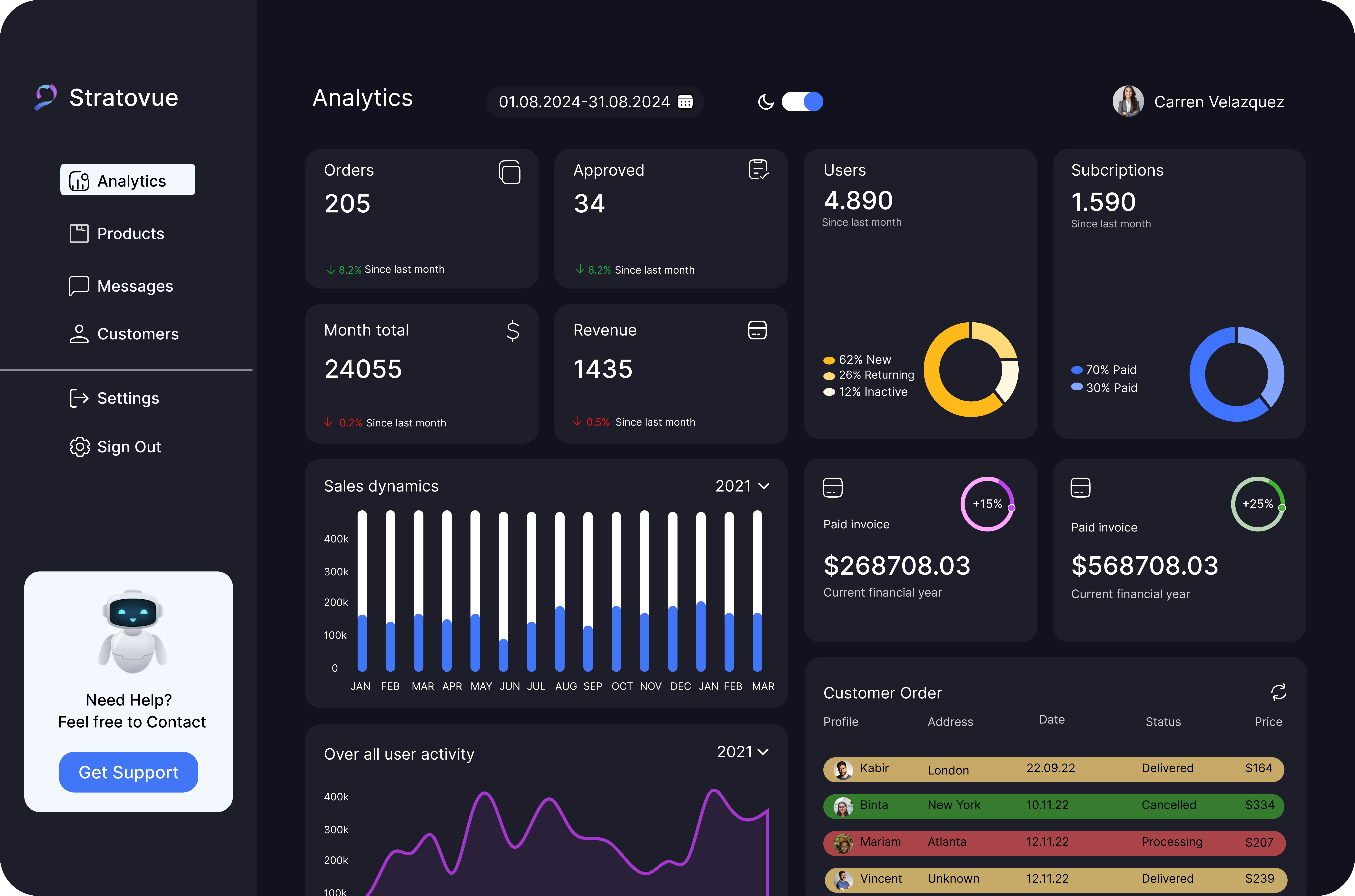Screen dimensions: 1355x896
Task: Click the Orders value 205
Action: (x=347, y=203)
